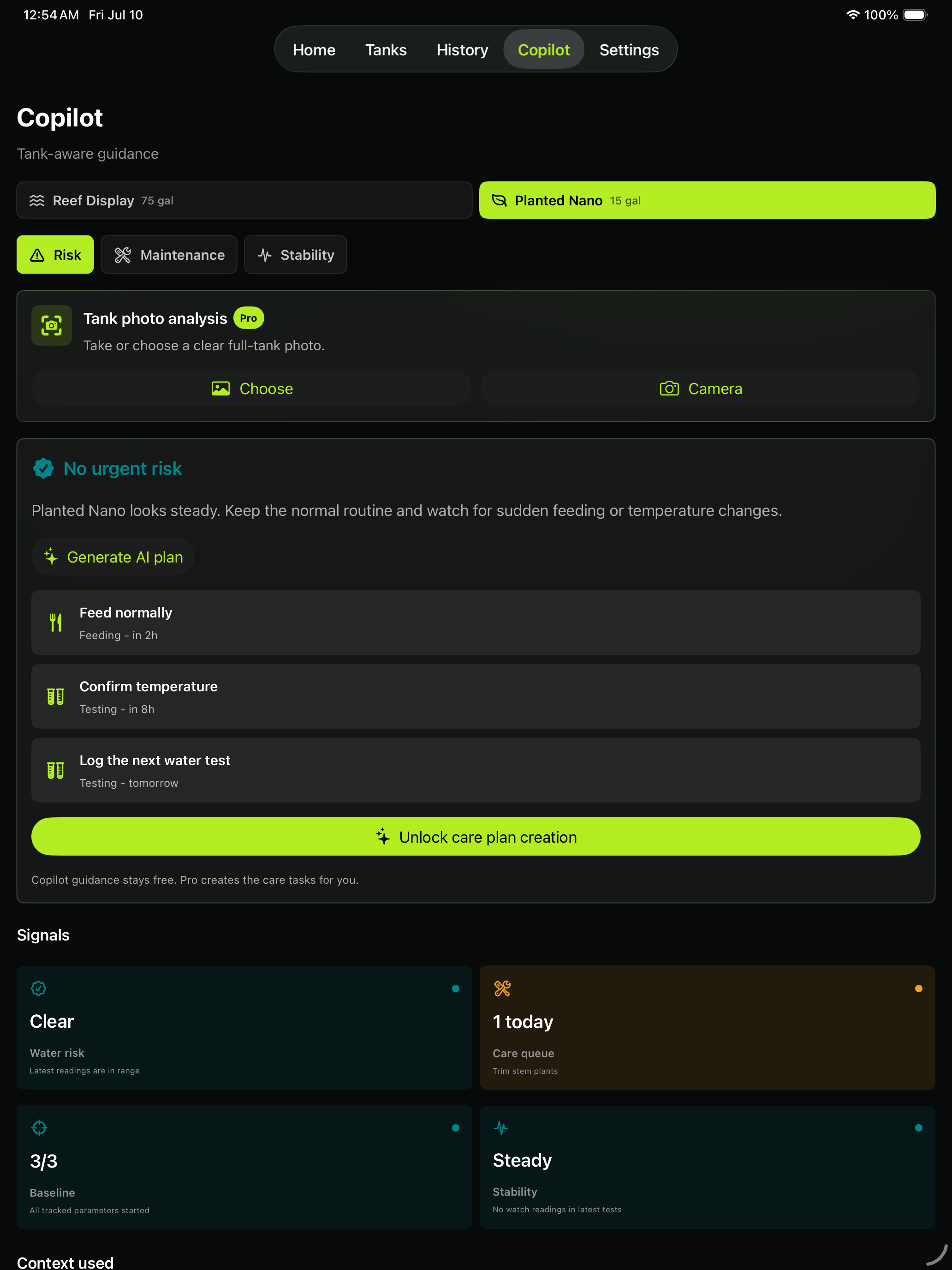Click the camera icon in the Camera button
The width and height of the screenshot is (952, 1270).
[669, 389]
